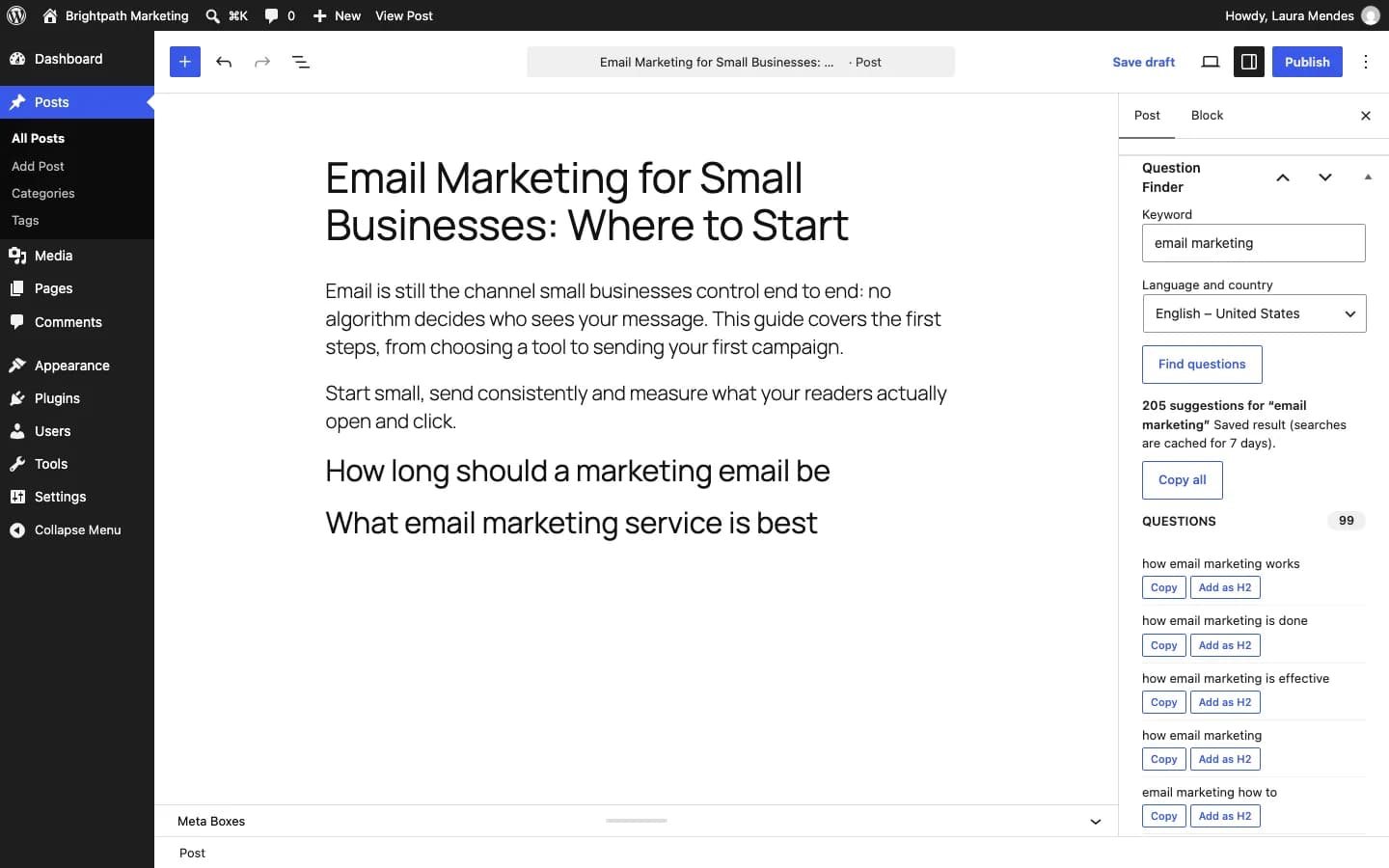Expand the Meta Boxes panel

(1096, 822)
